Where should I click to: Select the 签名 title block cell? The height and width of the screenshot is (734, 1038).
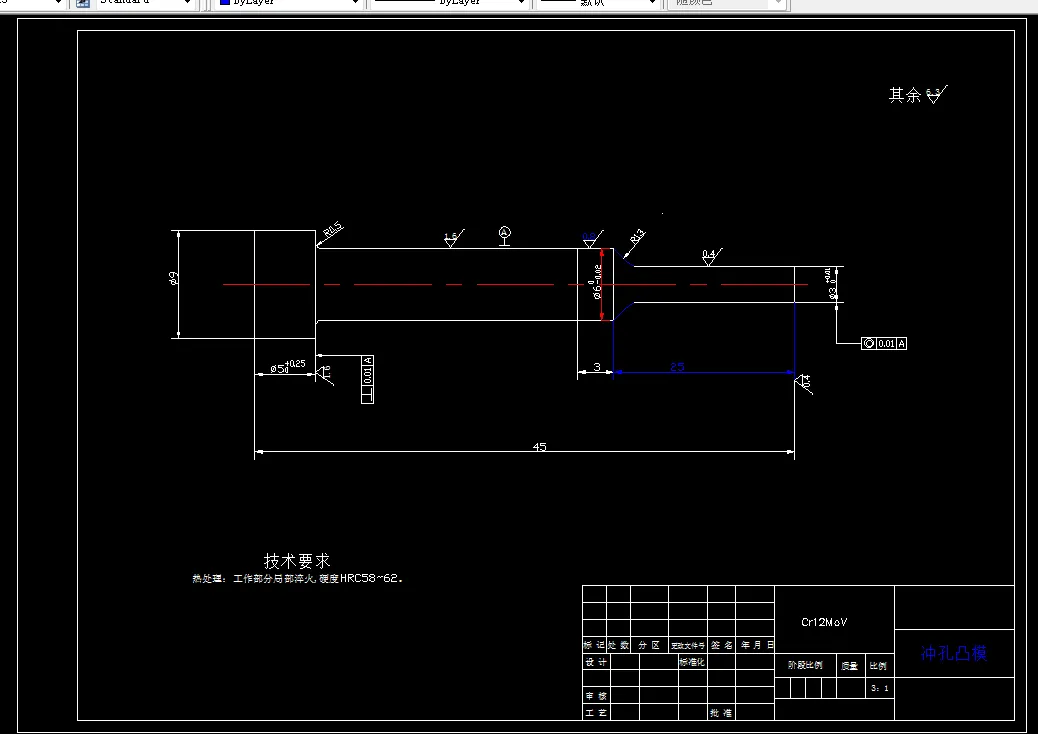pos(722,645)
